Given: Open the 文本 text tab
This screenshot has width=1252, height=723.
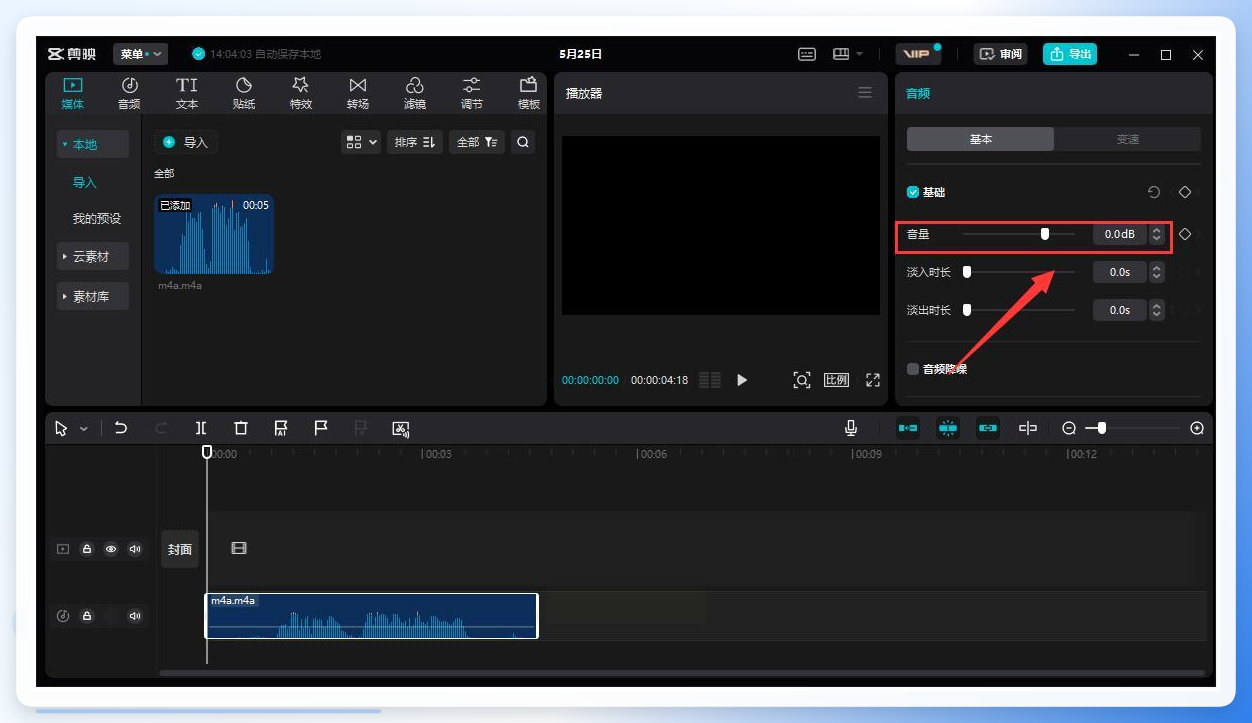Looking at the screenshot, I should 187,93.
